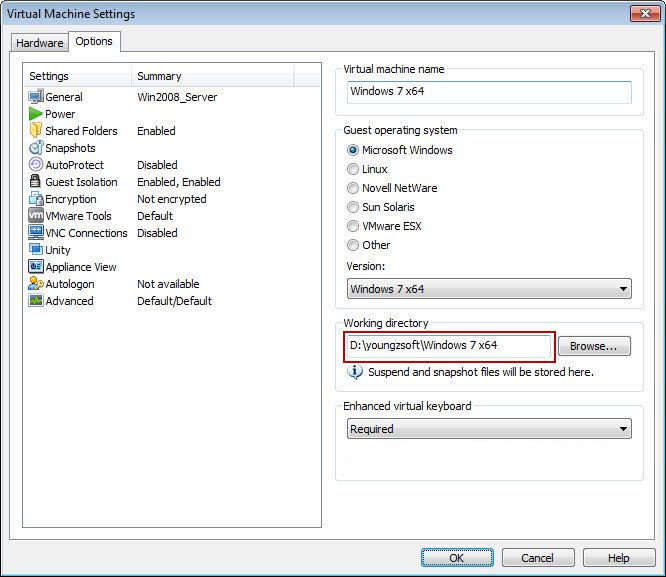Click Shared Folders 'Enabled' summary
The width and height of the screenshot is (666, 577).
click(156, 131)
